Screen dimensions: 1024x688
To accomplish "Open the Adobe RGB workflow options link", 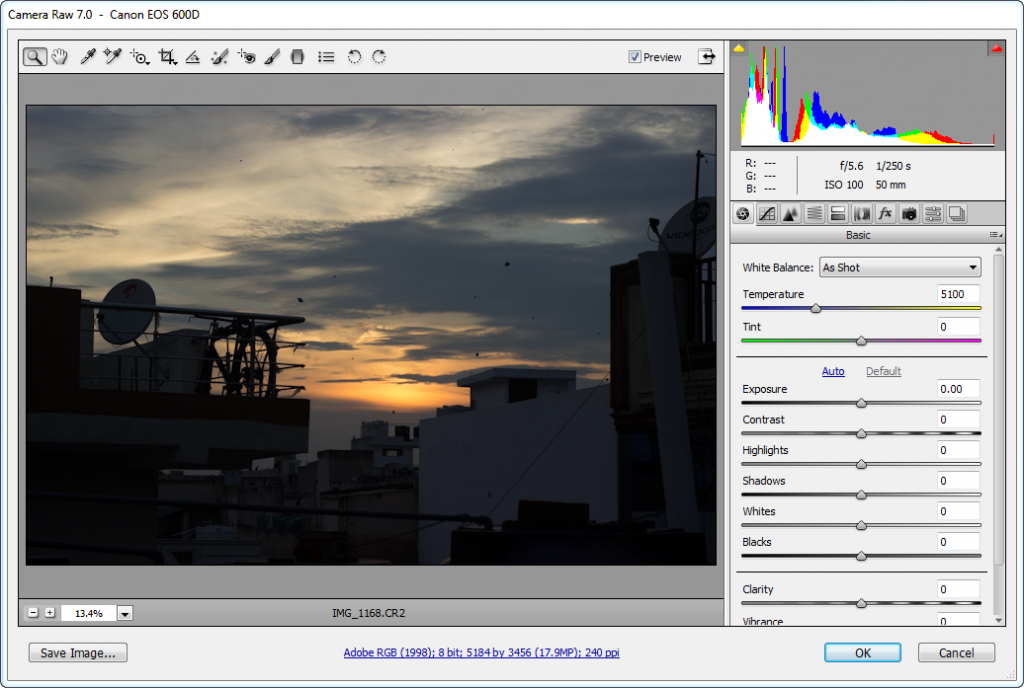I will tap(481, 653).
